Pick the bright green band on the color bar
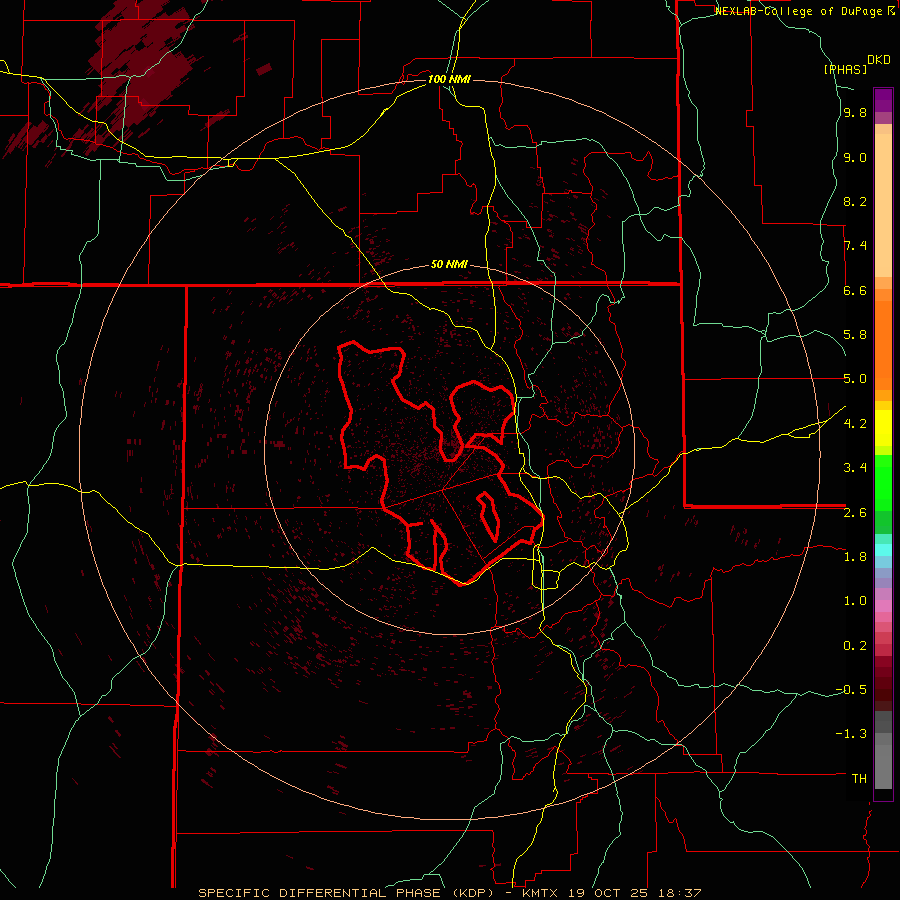 tap(883, 482)
